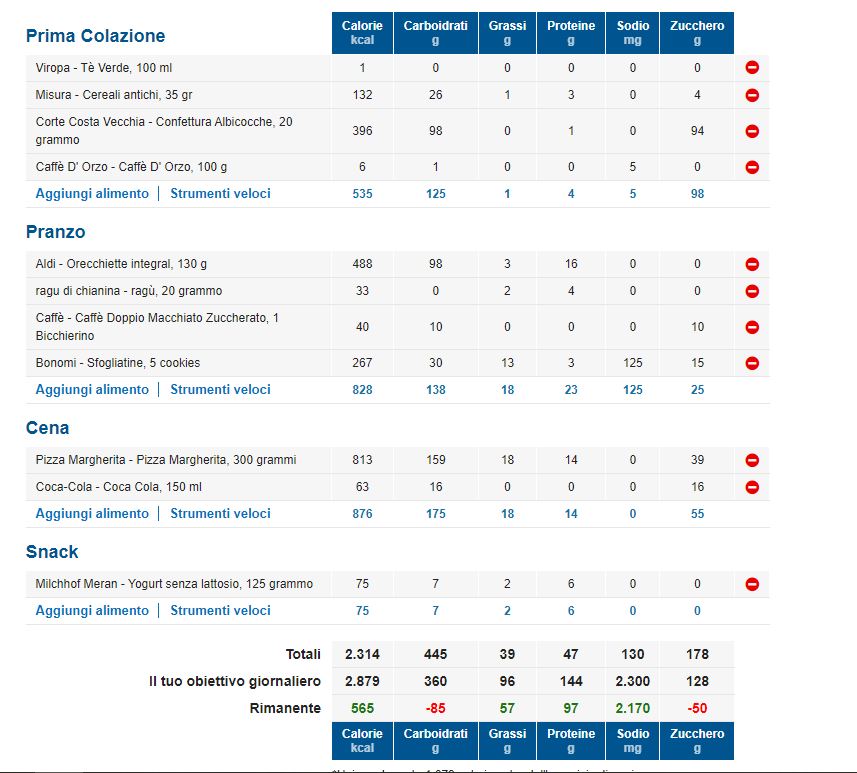Click the Il tuo obiettivo giornaliero label

click(x=235, y=682)
